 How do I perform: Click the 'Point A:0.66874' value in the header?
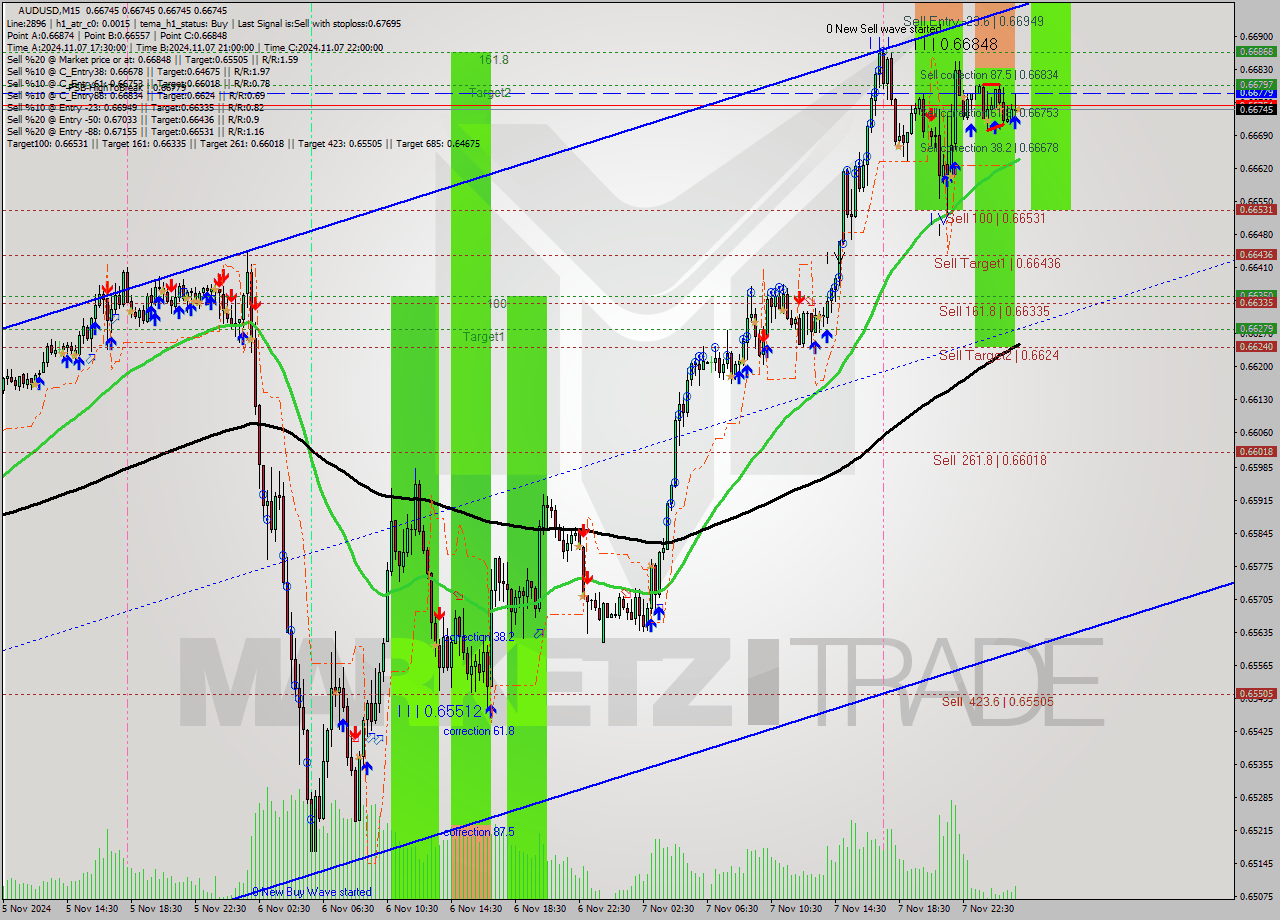(x=42, y=34)
